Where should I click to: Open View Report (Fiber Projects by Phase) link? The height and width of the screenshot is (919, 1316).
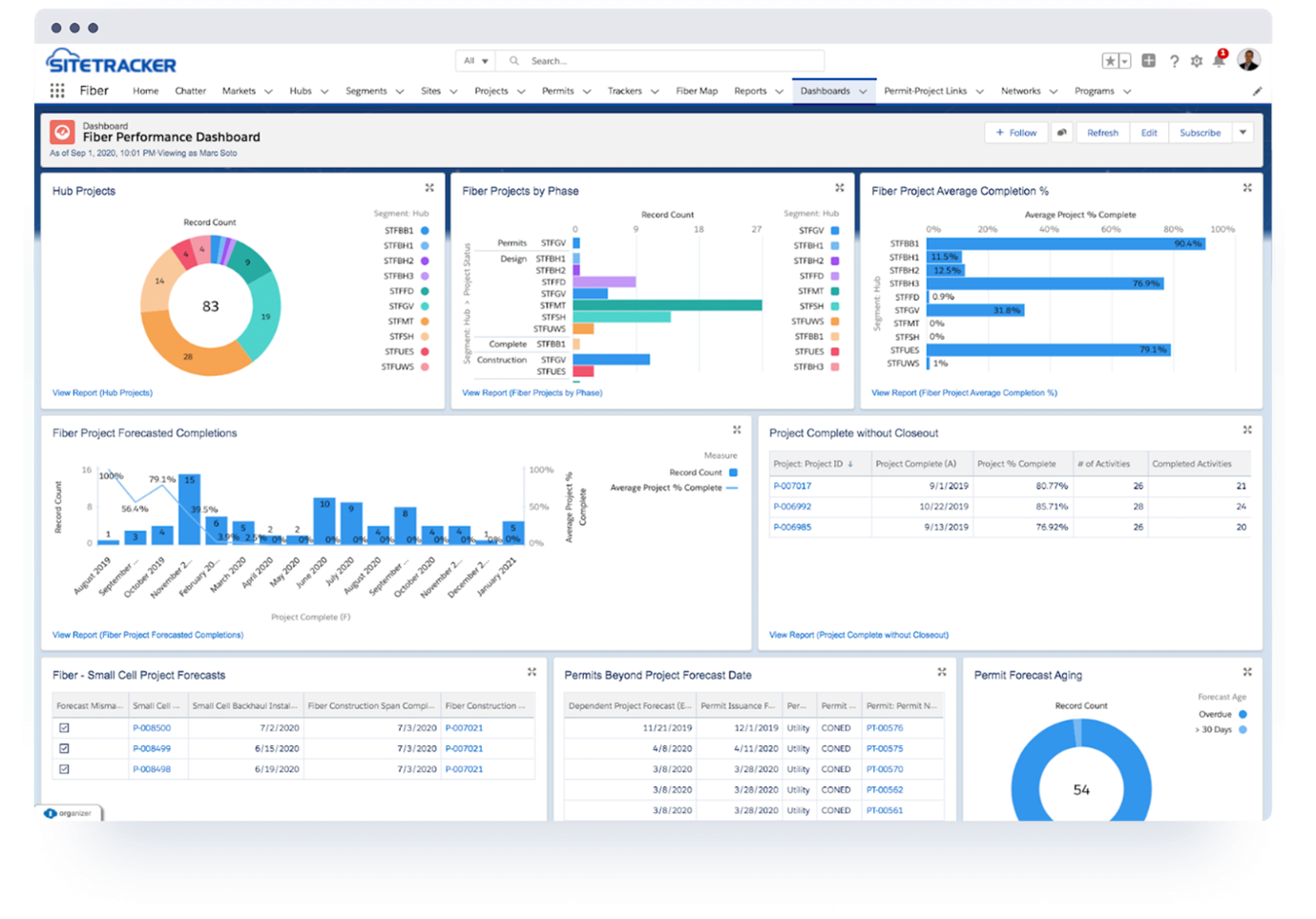pos(533,393)
